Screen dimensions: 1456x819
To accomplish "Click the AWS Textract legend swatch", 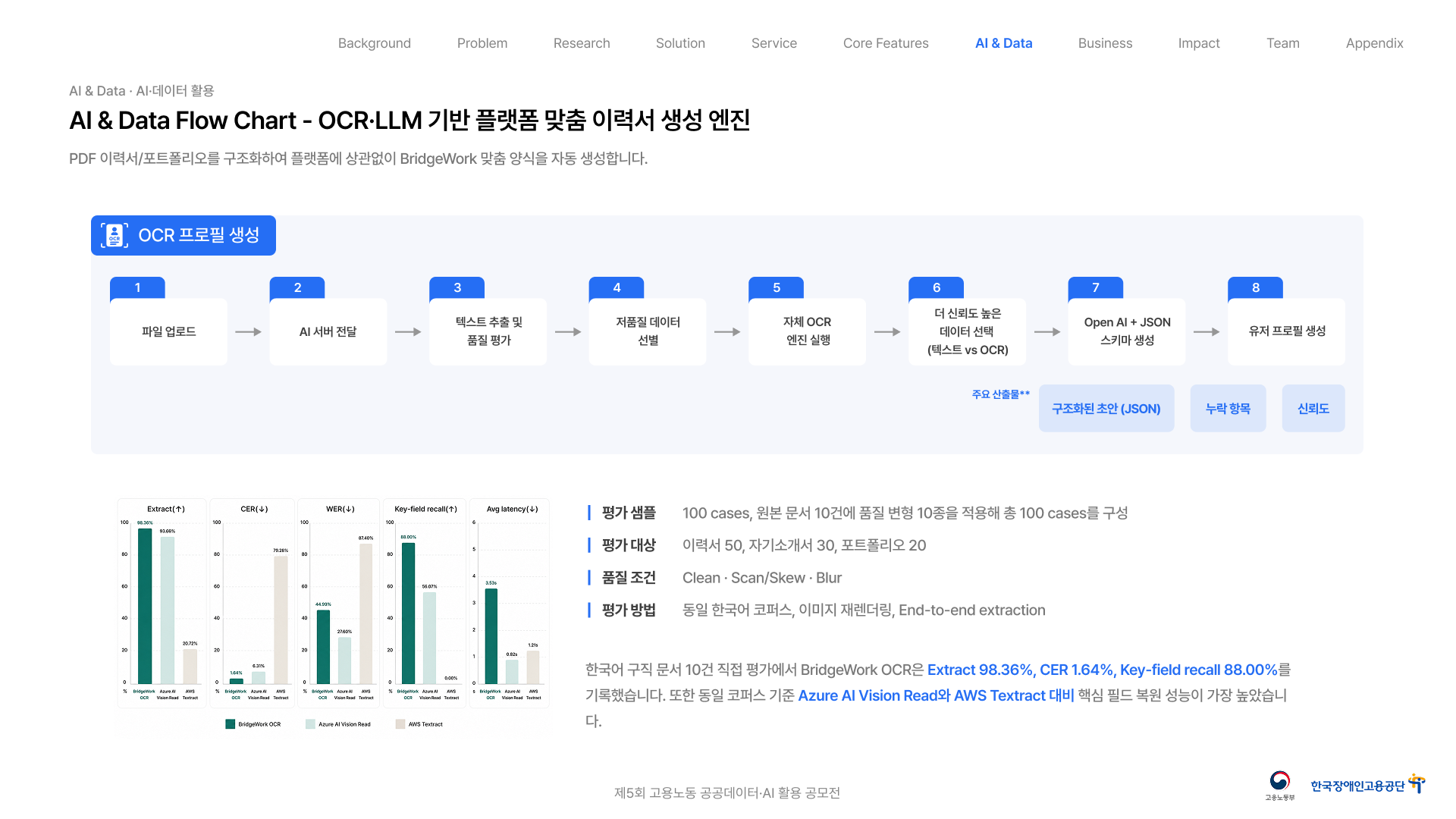I will 400,724.
